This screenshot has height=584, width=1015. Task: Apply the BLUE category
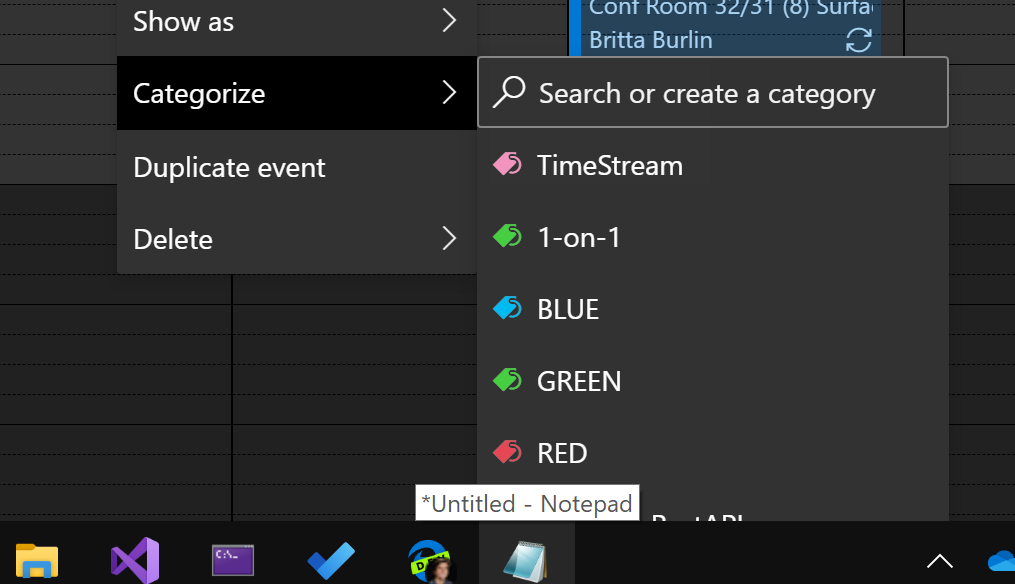713,309
